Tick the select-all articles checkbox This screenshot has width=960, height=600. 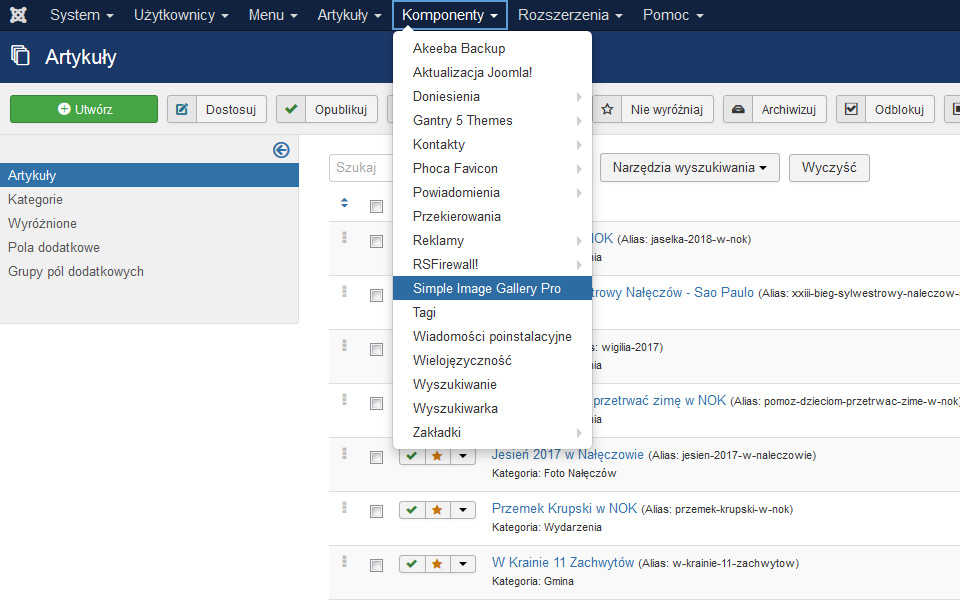point(377,206)
